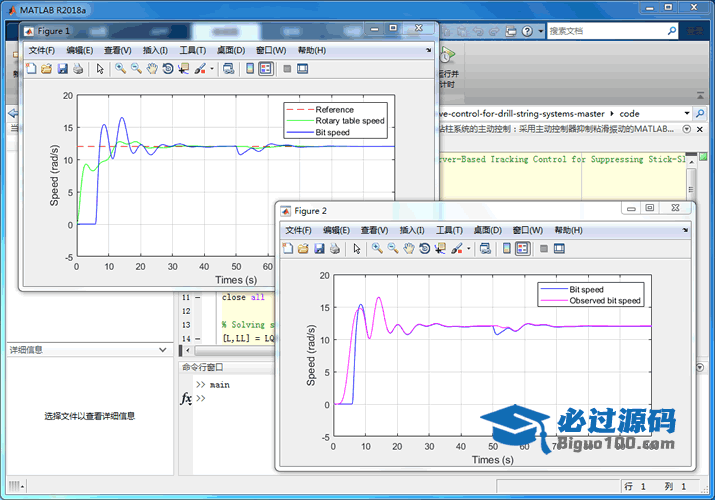This screenshot has width=715, height=500.
Task: Click dock arrow at Figure 1 menu bar end
Action: tap(428, 51)
